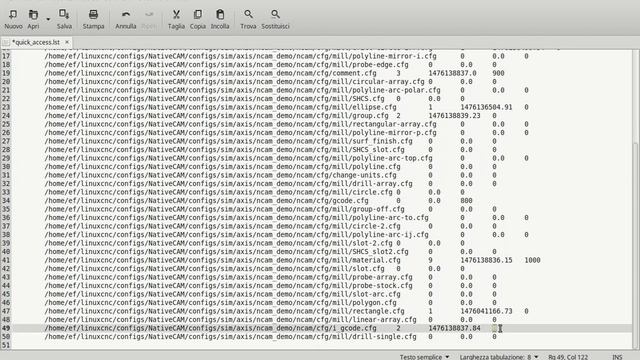This screenshot has height=360, width=640.
Task: Click line number 41 in the gutter
Action: 6,260
